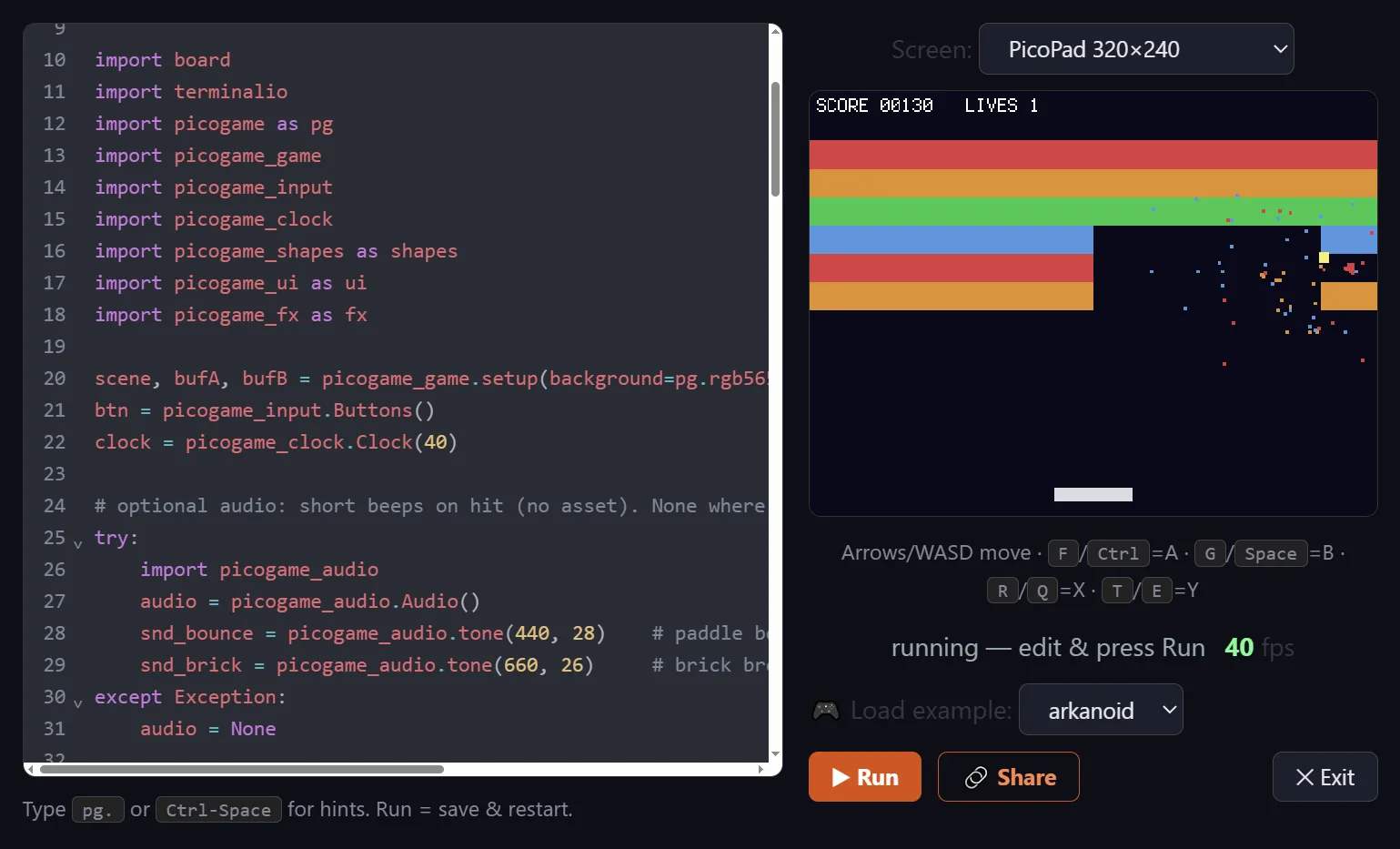
Task: Click the scroll up arrow of the editor
Action: [775, 31]
